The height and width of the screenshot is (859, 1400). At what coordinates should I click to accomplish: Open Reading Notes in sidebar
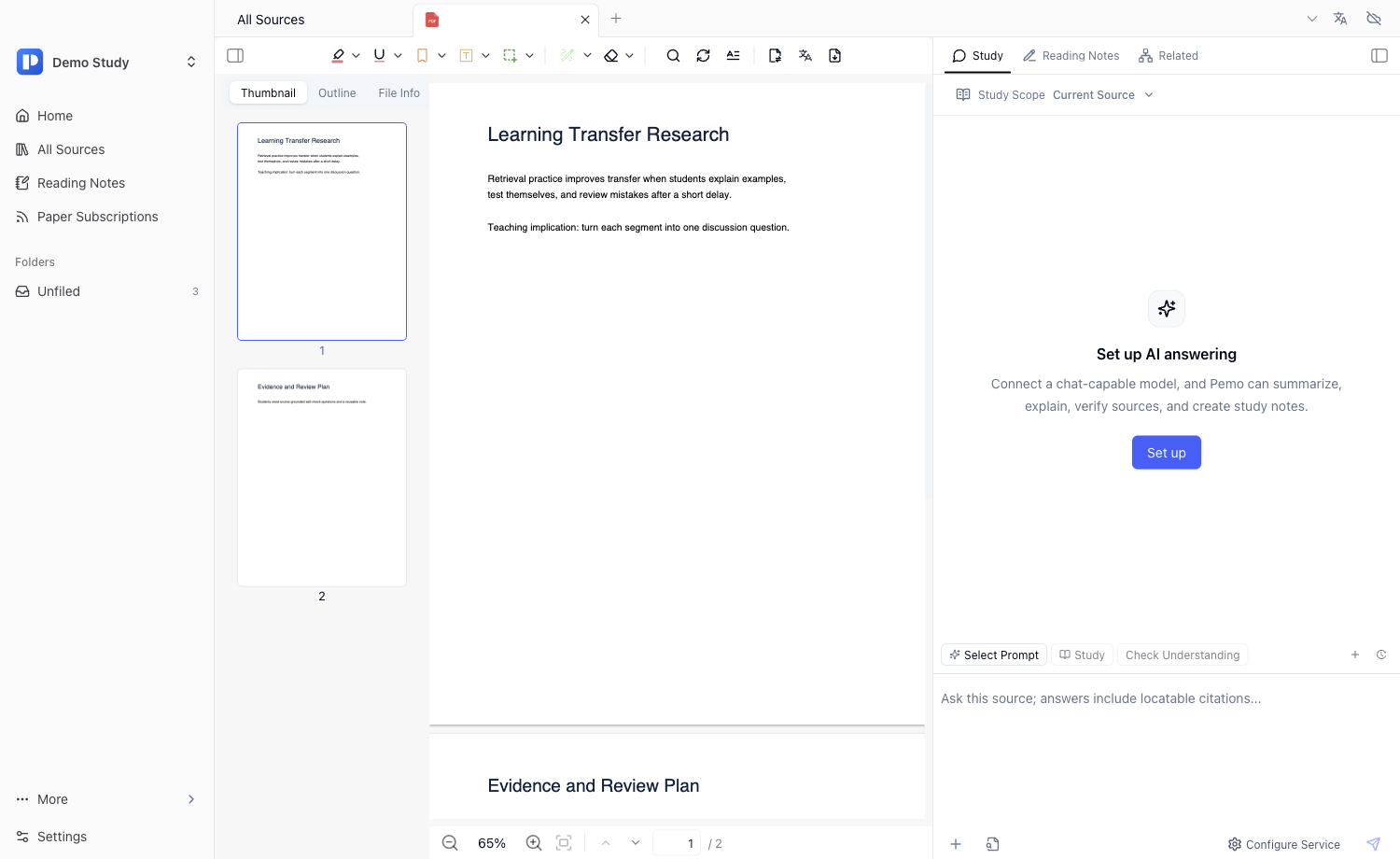click(106, 183)
